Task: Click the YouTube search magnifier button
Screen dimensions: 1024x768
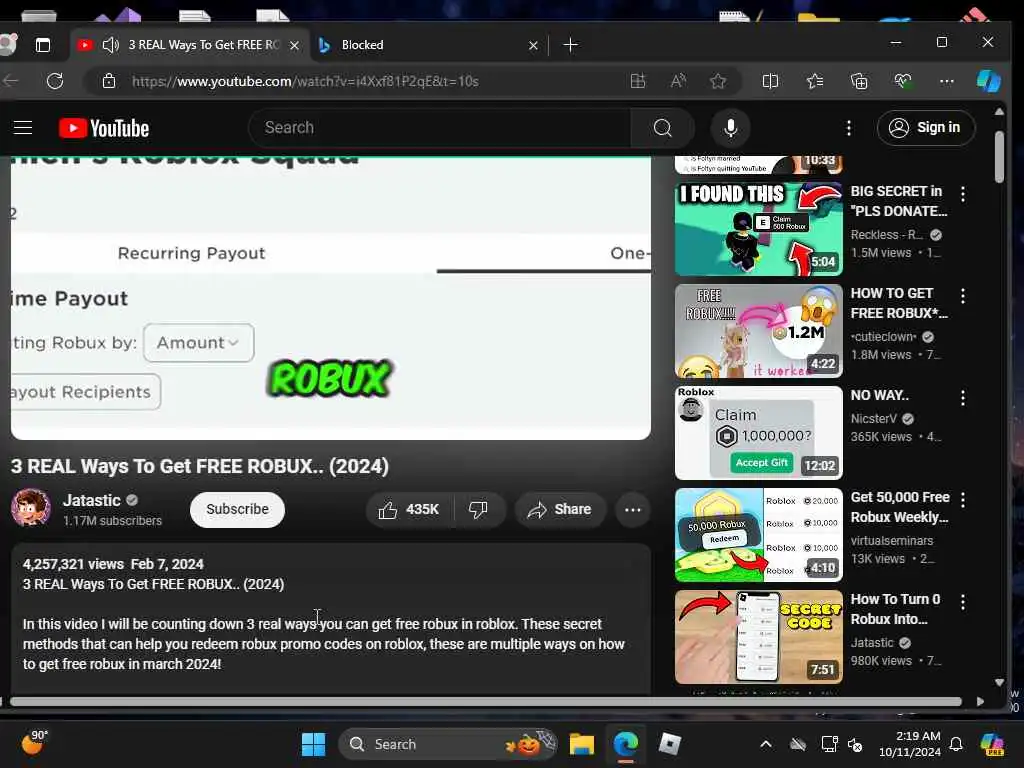Action: pos(662,128)
